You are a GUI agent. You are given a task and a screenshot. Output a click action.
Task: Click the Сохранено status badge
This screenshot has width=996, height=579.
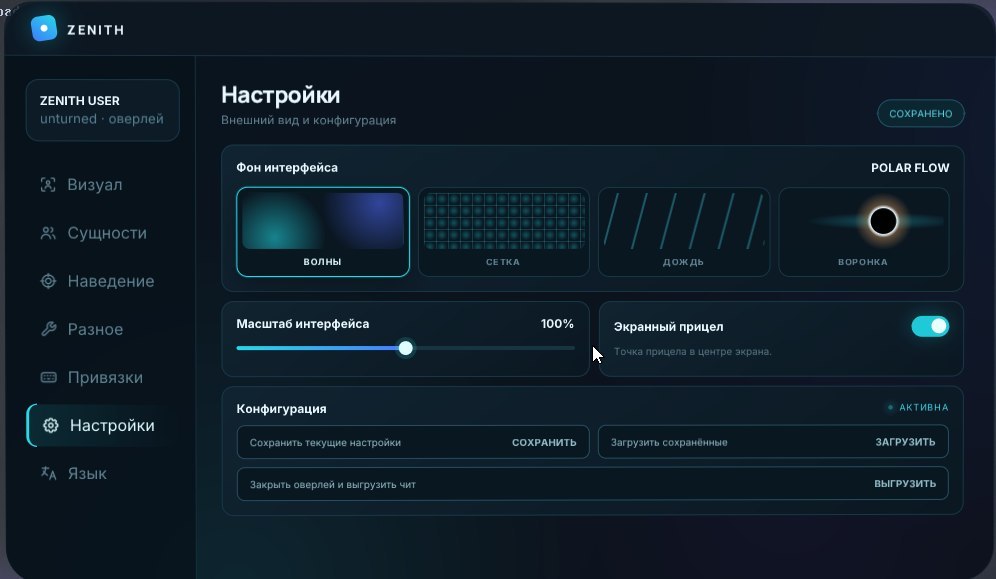[920, 114]
